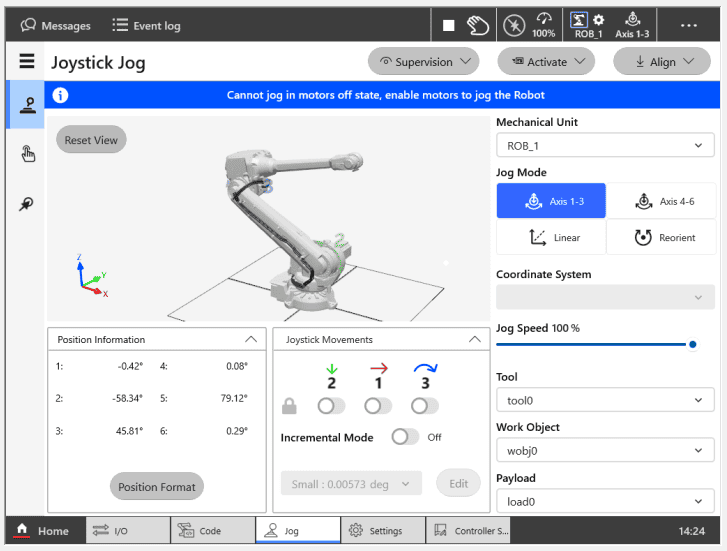The image size is (727, 551).
Task: Expand the Mechanical Unit ROB_1 dropdown
Action: click(x=603, y=146)
